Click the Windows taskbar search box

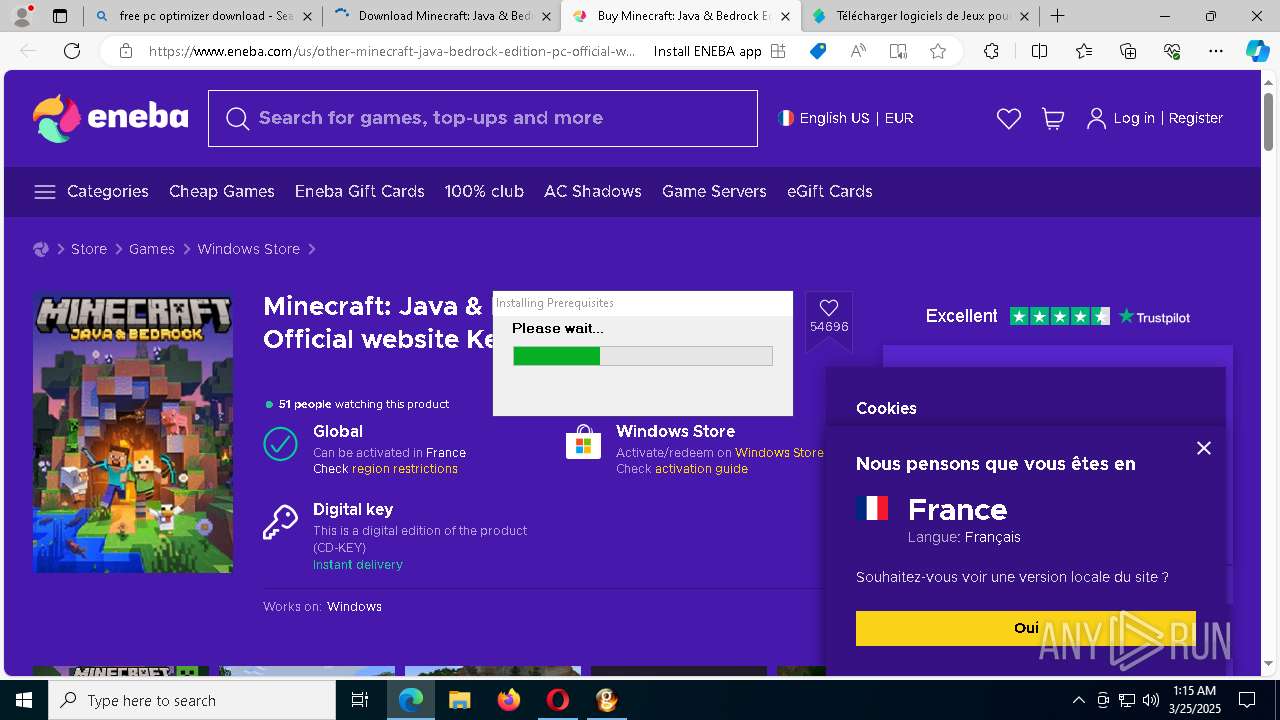(x=192, y=700)
